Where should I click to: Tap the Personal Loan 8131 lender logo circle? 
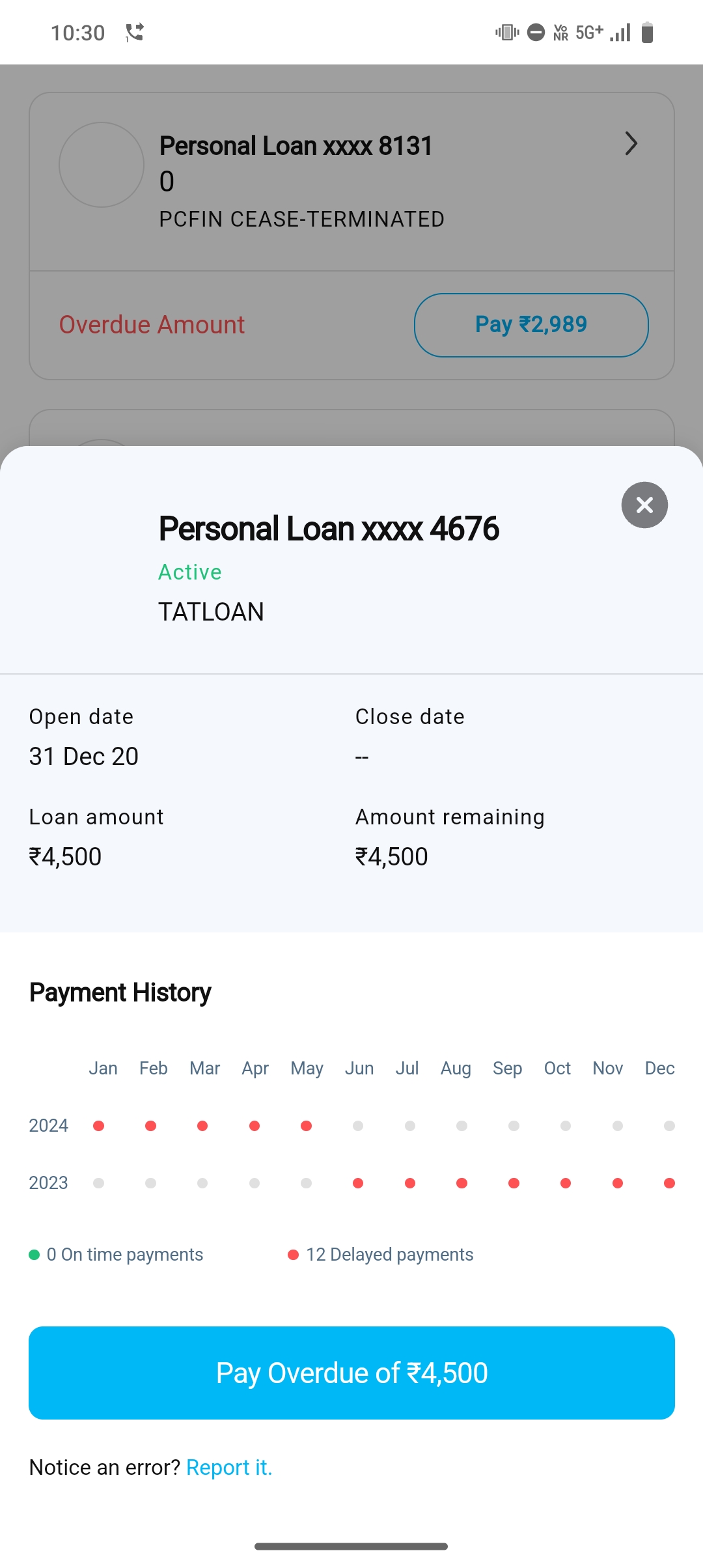(102, 165)
